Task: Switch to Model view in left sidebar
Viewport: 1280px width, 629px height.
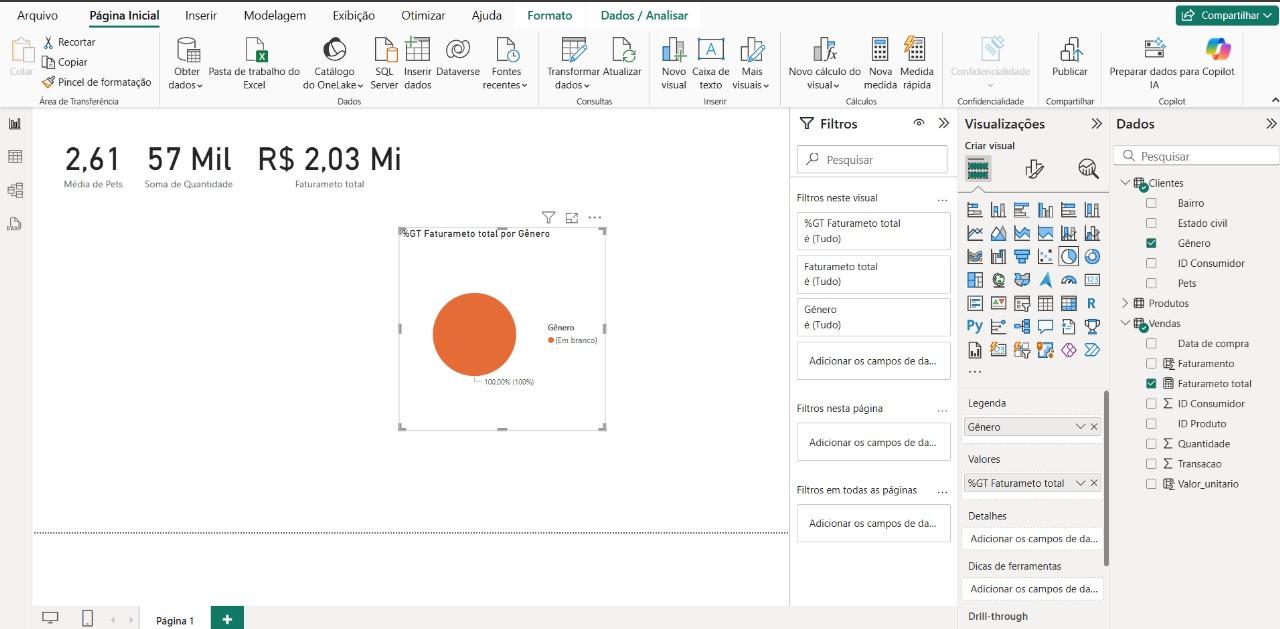Action: tap(15, 190)
